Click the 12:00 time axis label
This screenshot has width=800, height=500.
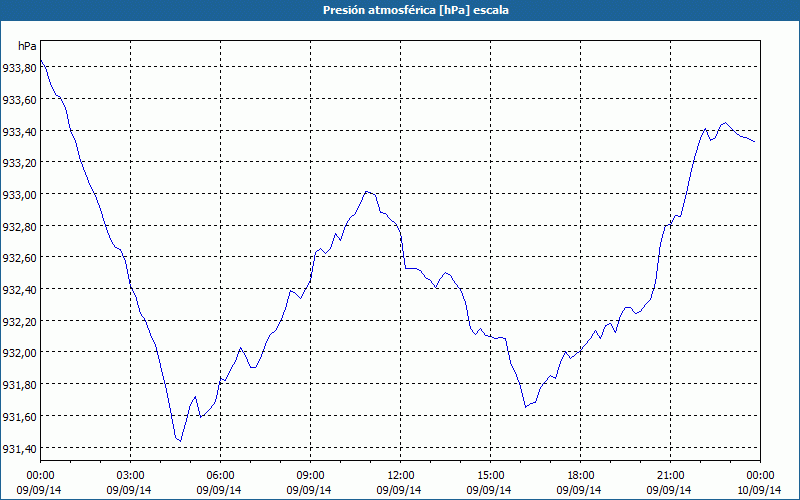click(x=401, y=476)
